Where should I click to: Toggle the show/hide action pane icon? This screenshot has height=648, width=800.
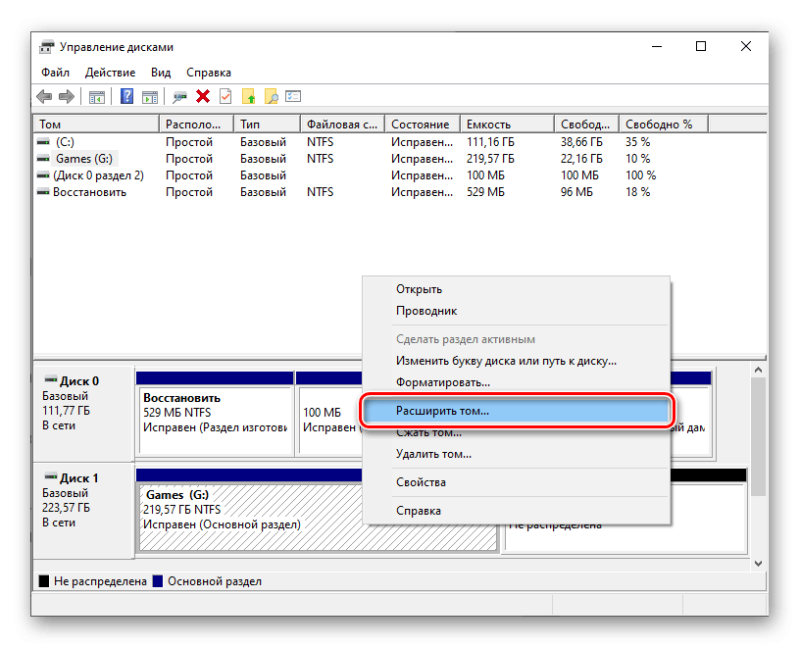point(149,96)
